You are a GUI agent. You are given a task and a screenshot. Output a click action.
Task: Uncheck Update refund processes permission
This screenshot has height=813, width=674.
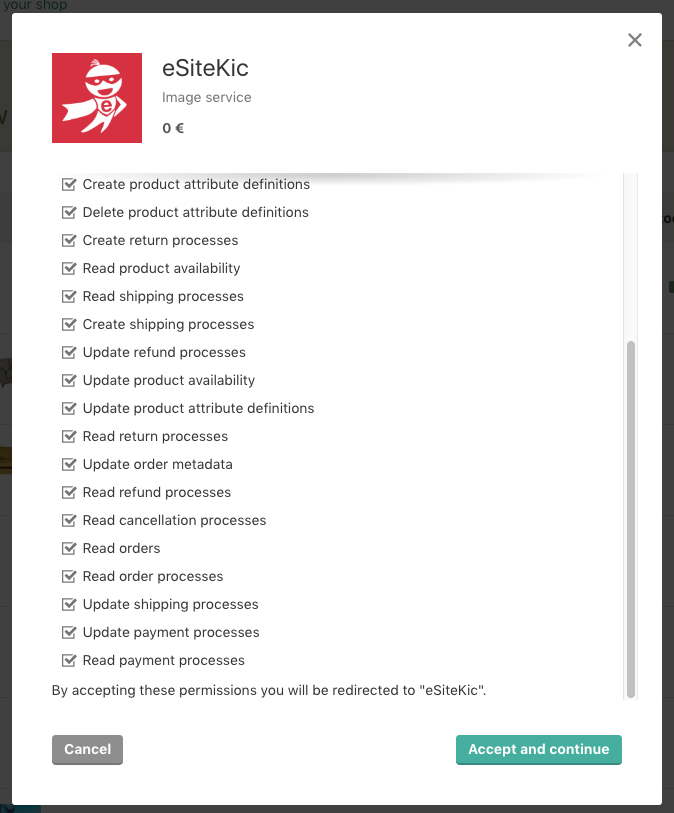coord(69,352)
